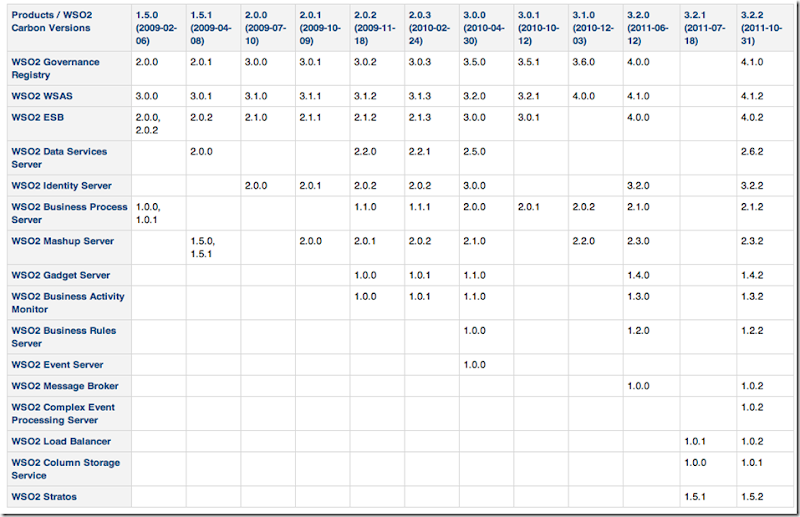The width and height of the screenshot is (800, 517).
Task: Click Complex Event Processing Server value 1.0.2
Action: click(x=752, y=407)
